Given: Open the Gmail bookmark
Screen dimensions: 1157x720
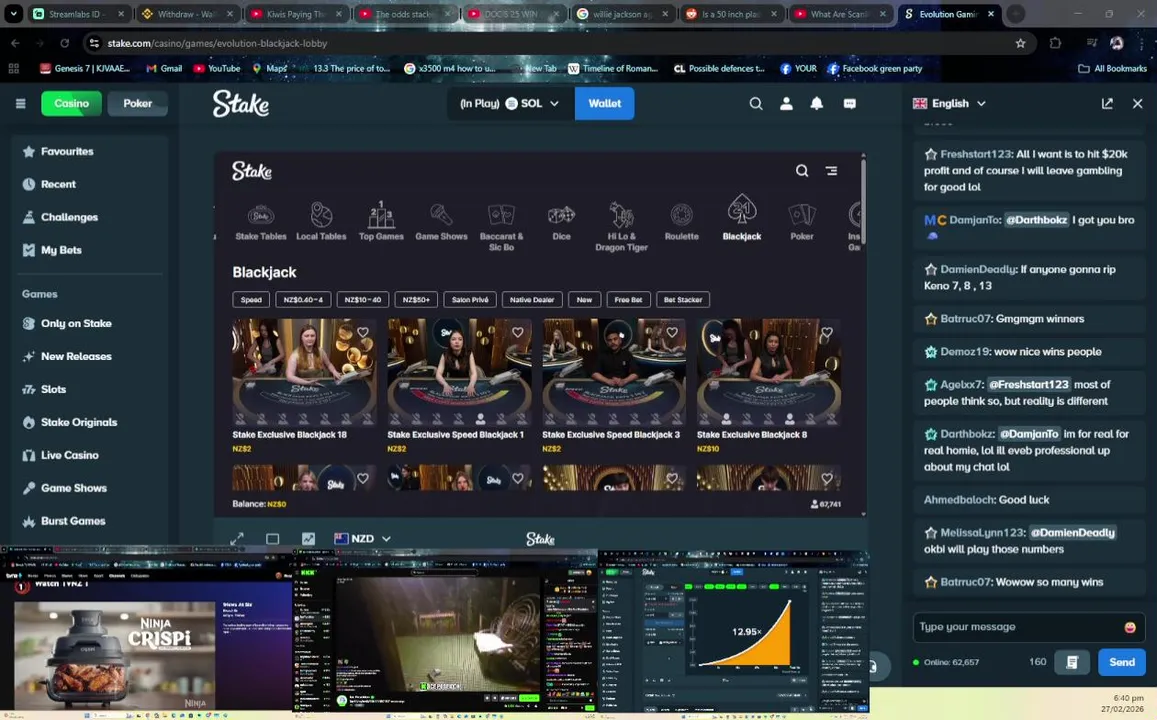Looking at the screenshot, I should click(164, 69).
